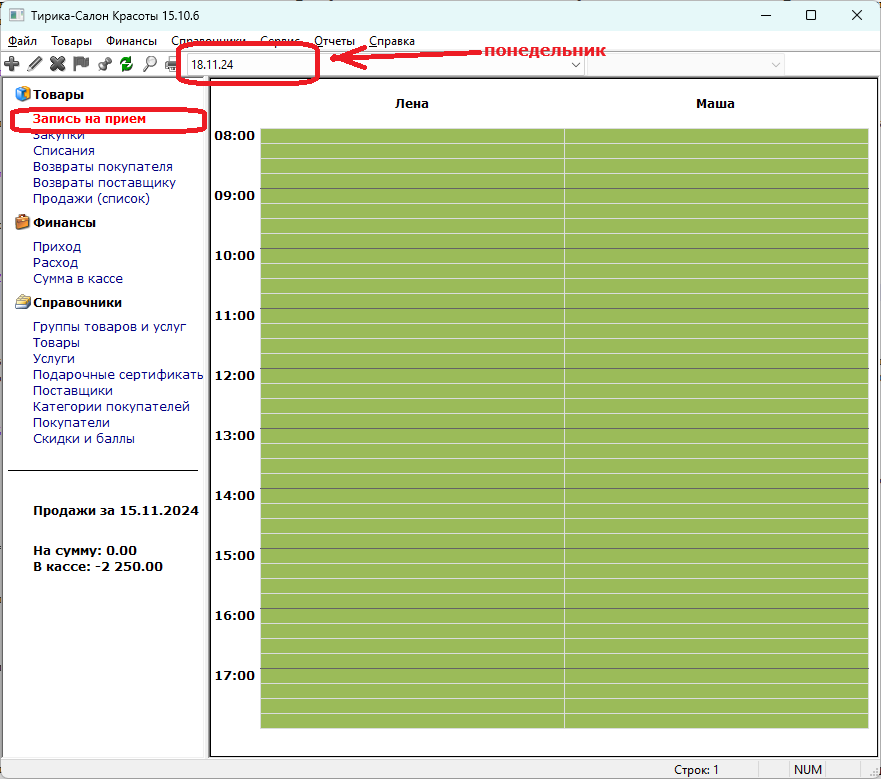The height and width of the screenshot is (779, 881).
Task: Select Маша's 13:00 appointment slot
Action: (x=716, y=436)
